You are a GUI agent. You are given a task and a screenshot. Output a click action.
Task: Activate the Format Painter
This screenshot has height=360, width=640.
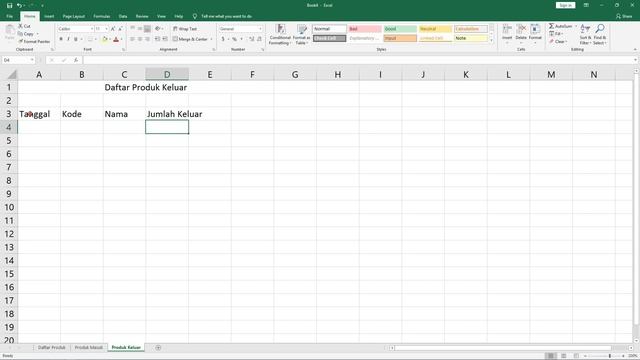click(34, 42)
